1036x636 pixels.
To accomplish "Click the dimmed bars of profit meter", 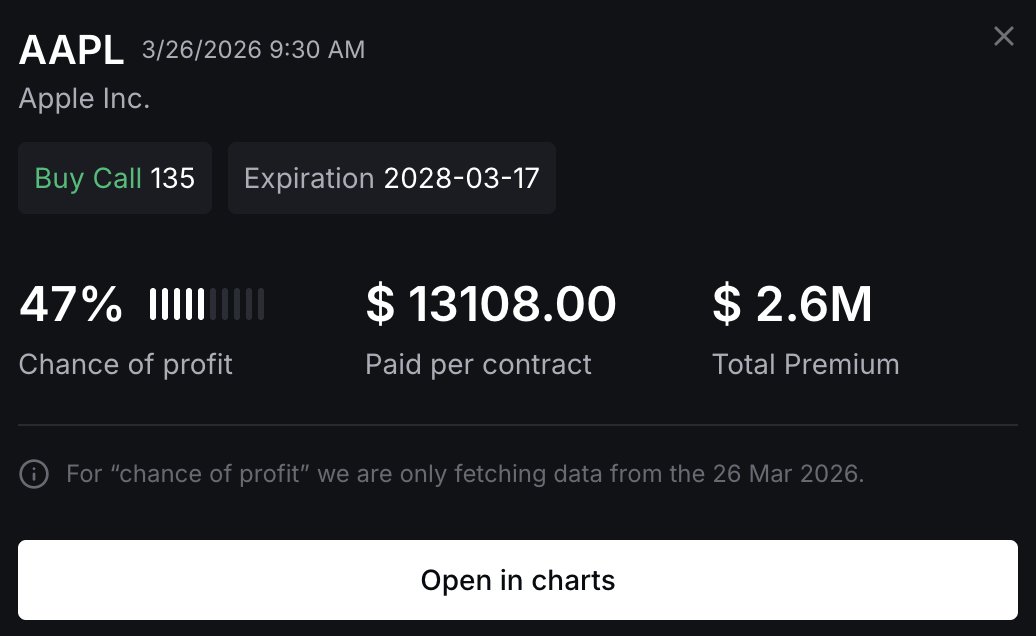I will (237, 304).
